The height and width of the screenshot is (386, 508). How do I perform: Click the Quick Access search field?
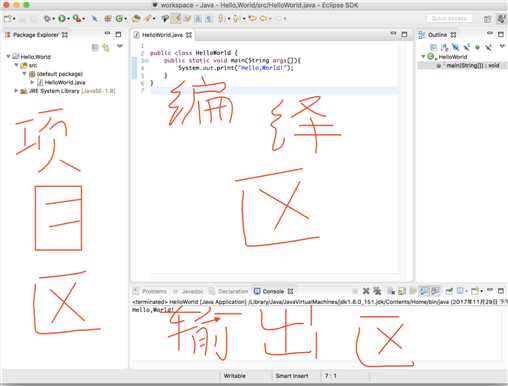[x=449, y=19]
